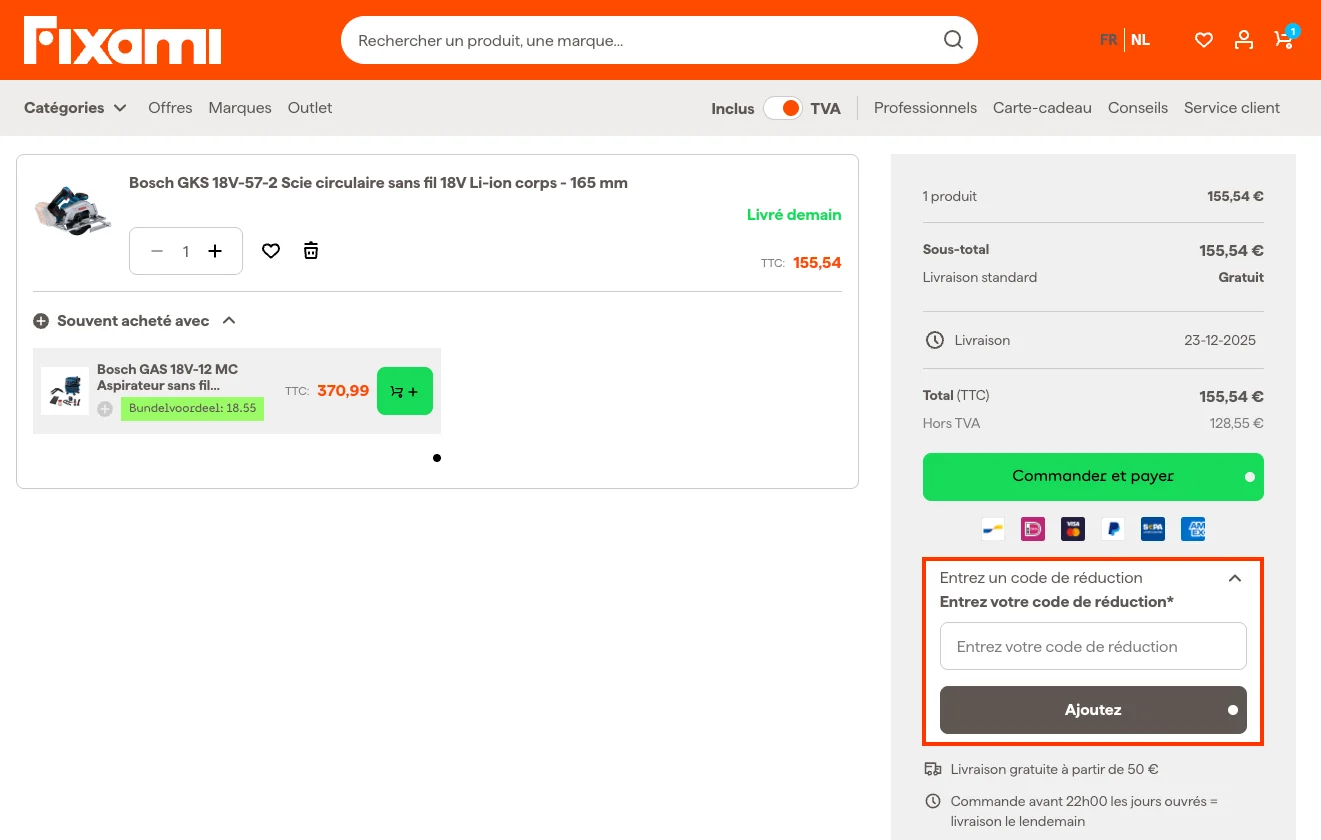Select the PayPal payment icon
Viewport: 1321px width, 840px height.
pos(1112,528)
